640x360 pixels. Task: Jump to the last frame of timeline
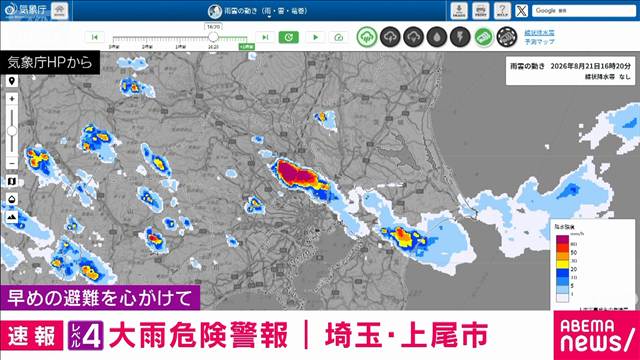click(x=265, y=37)
